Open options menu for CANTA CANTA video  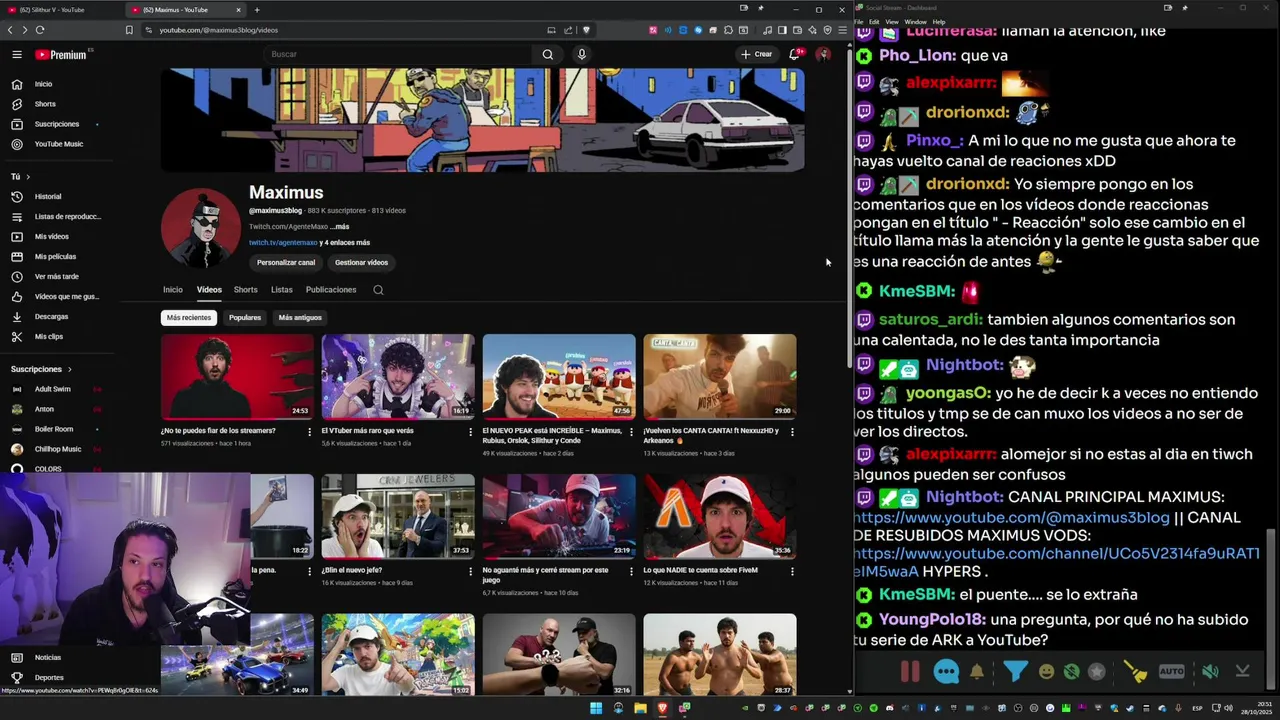coord(792,432)
